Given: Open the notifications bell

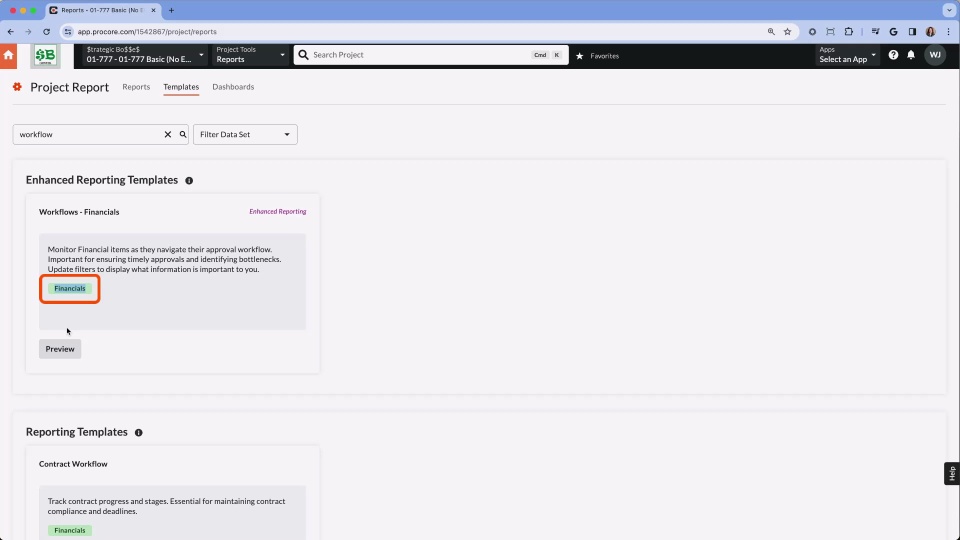Looking at the screenshot, I should coord(911,55).
